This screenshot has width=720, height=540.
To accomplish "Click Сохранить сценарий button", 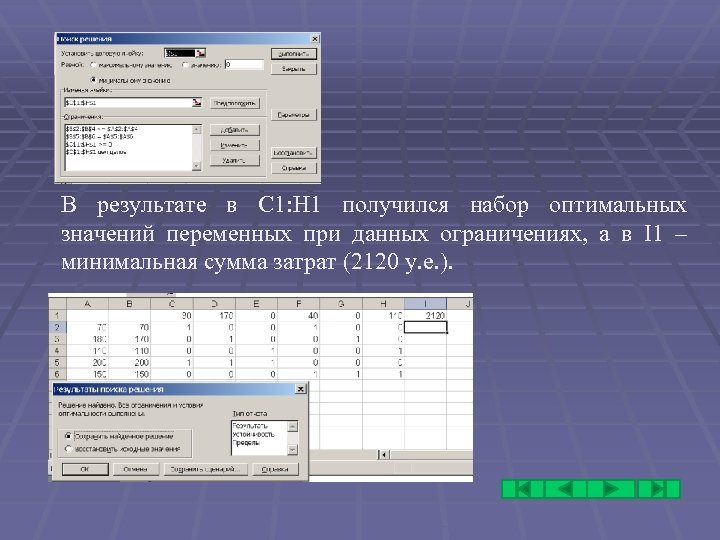I will point(205,469).
